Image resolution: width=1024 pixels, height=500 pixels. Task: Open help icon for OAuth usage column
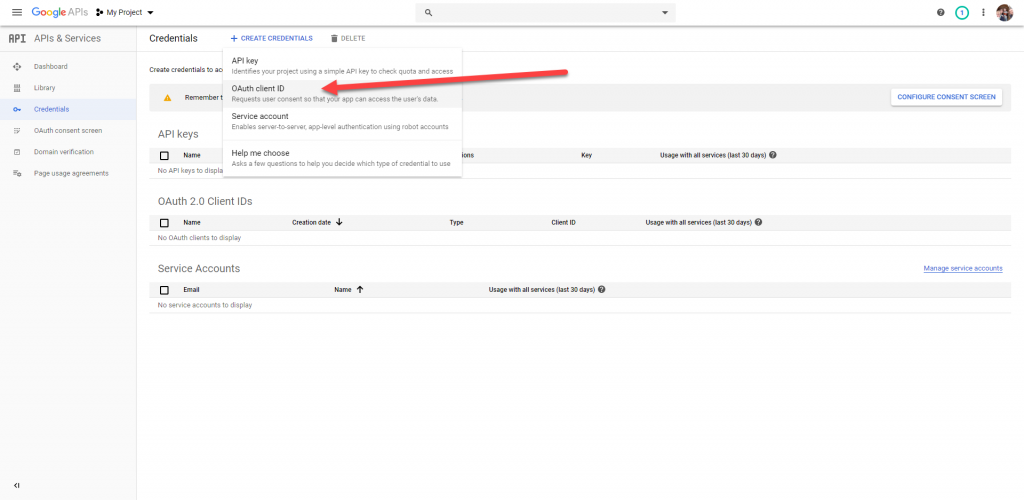(x=758, y=222)
